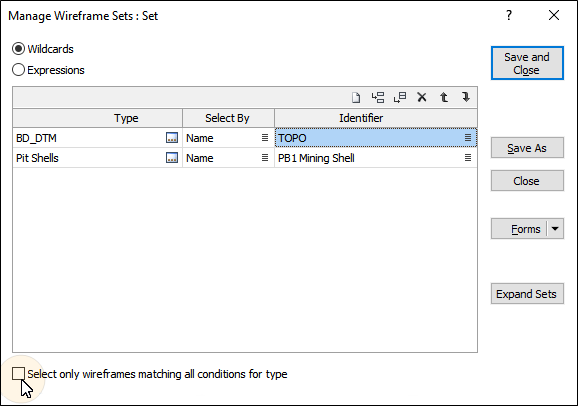The height and width of the screenshot is (406, 578).
Task: Open type browser for Pit Shells row
Action: [x=172, y=158]
